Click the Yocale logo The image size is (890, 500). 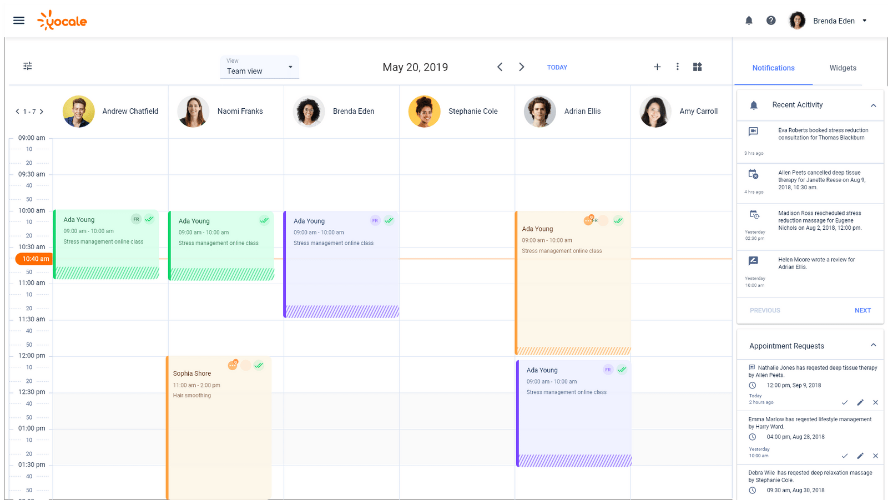point(62,20)
